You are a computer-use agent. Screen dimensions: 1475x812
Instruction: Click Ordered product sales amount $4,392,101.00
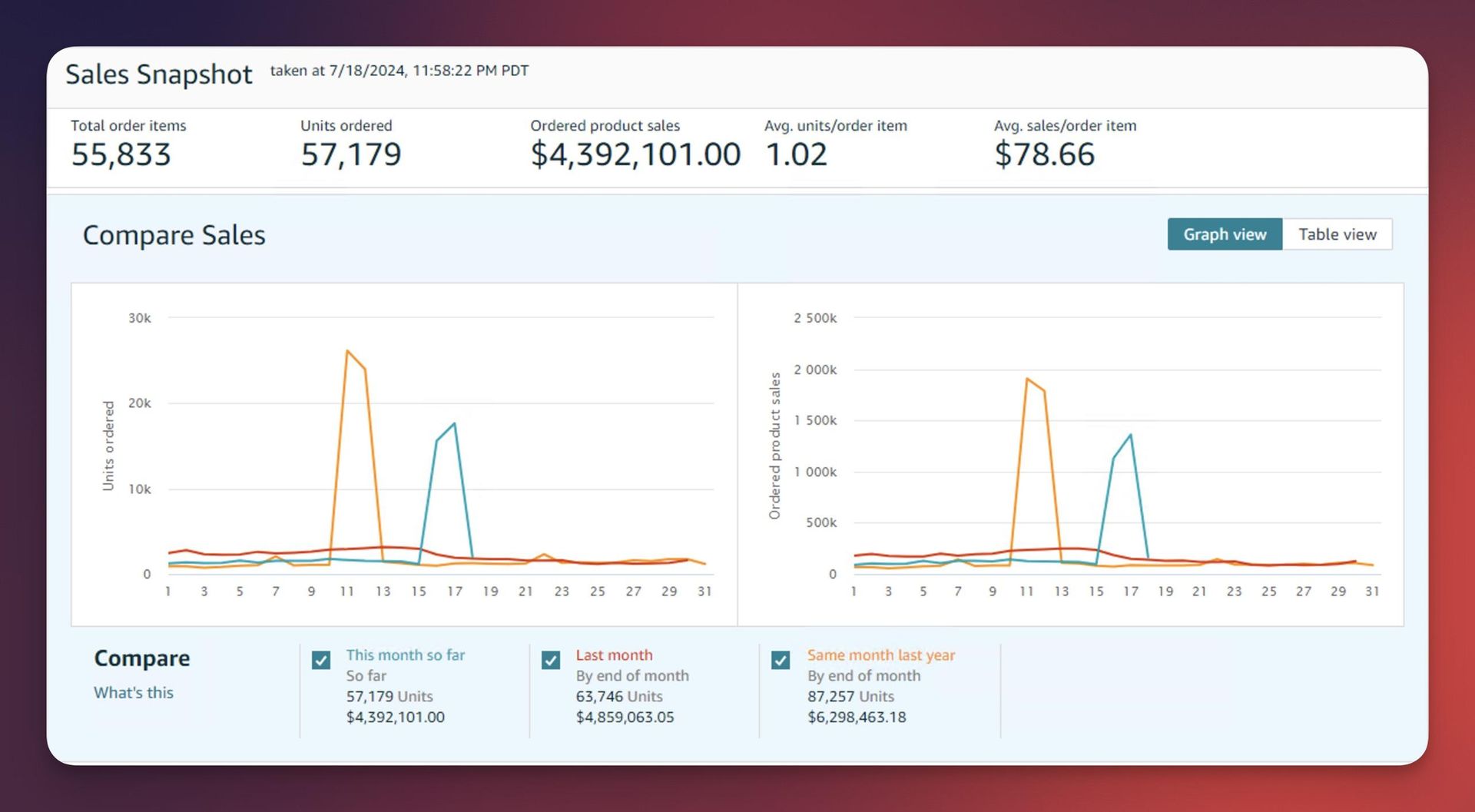[635, 154]
